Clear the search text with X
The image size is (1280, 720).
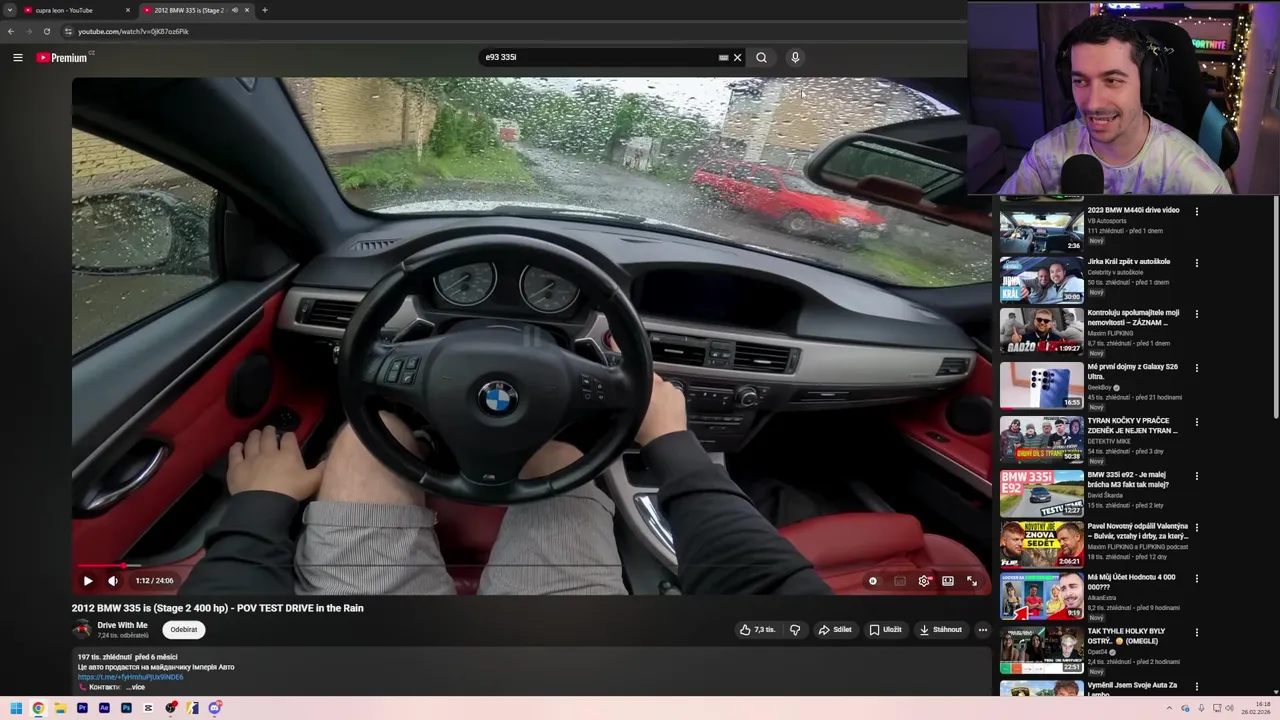click(738, 58)
